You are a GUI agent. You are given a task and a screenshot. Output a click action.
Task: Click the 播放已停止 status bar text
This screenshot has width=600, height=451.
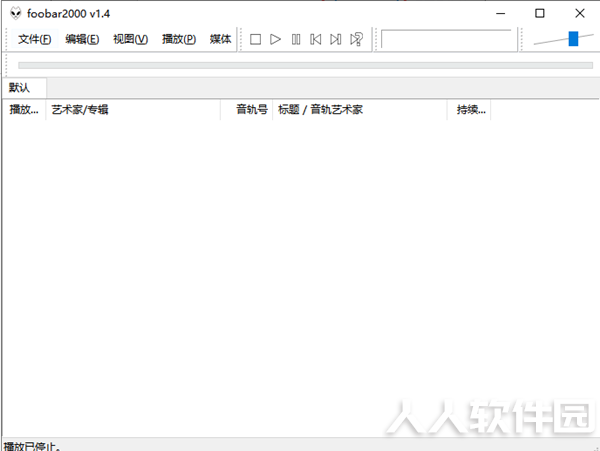pyautogui.click(x=32, y=446)
